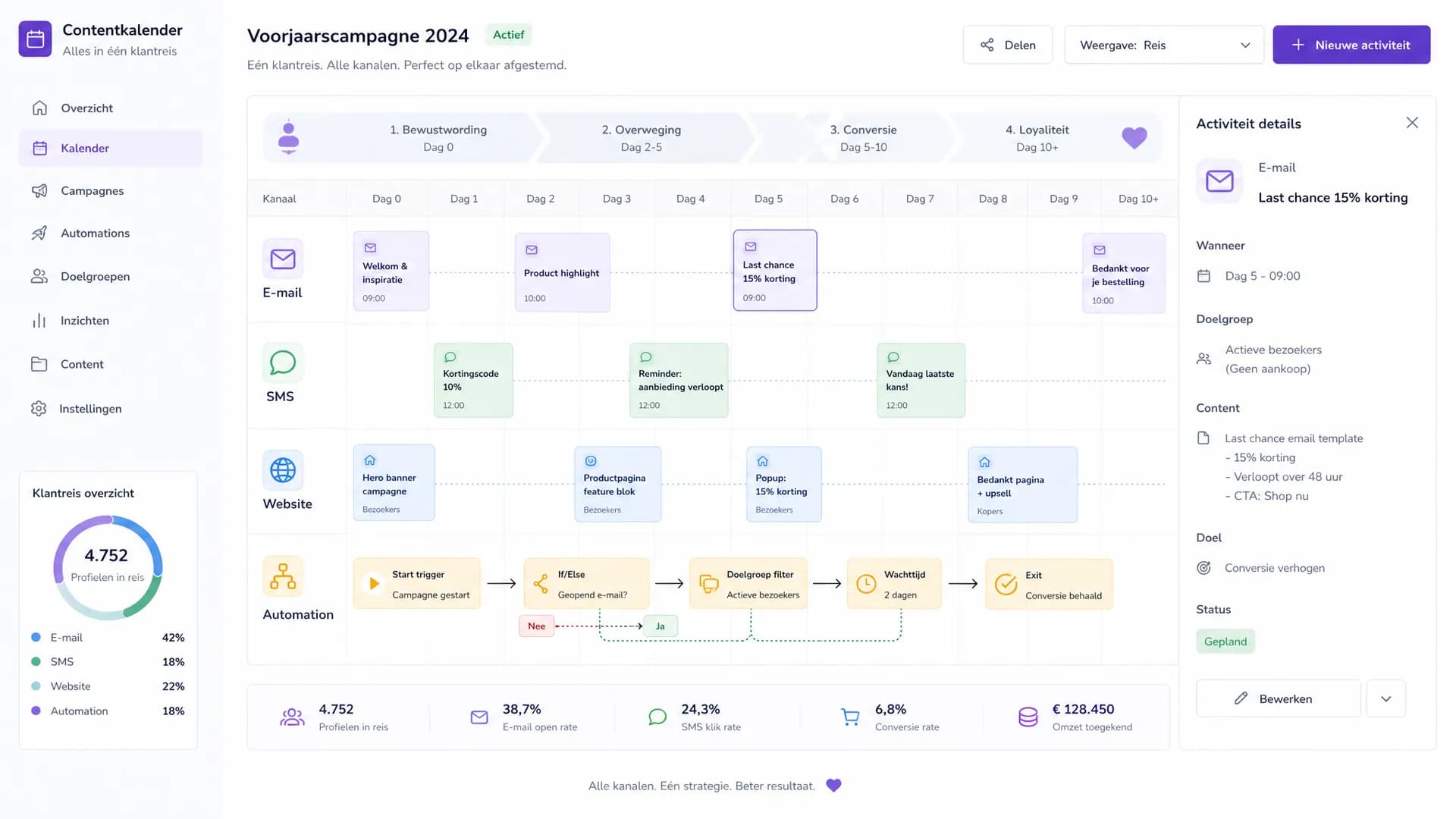Image resolution: width=1456 pixels, height=819 pixels.
Task: Open Automations rocket icon
Action: (x=39, y=233)
